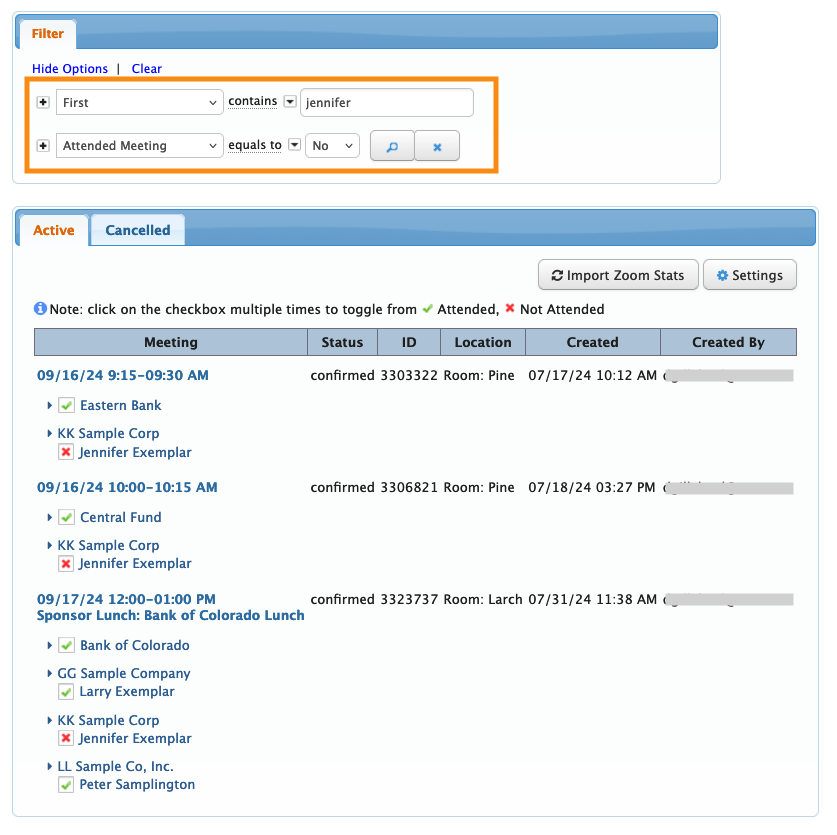
Task: Click Peter Samplington name
Action: point(137,784)
